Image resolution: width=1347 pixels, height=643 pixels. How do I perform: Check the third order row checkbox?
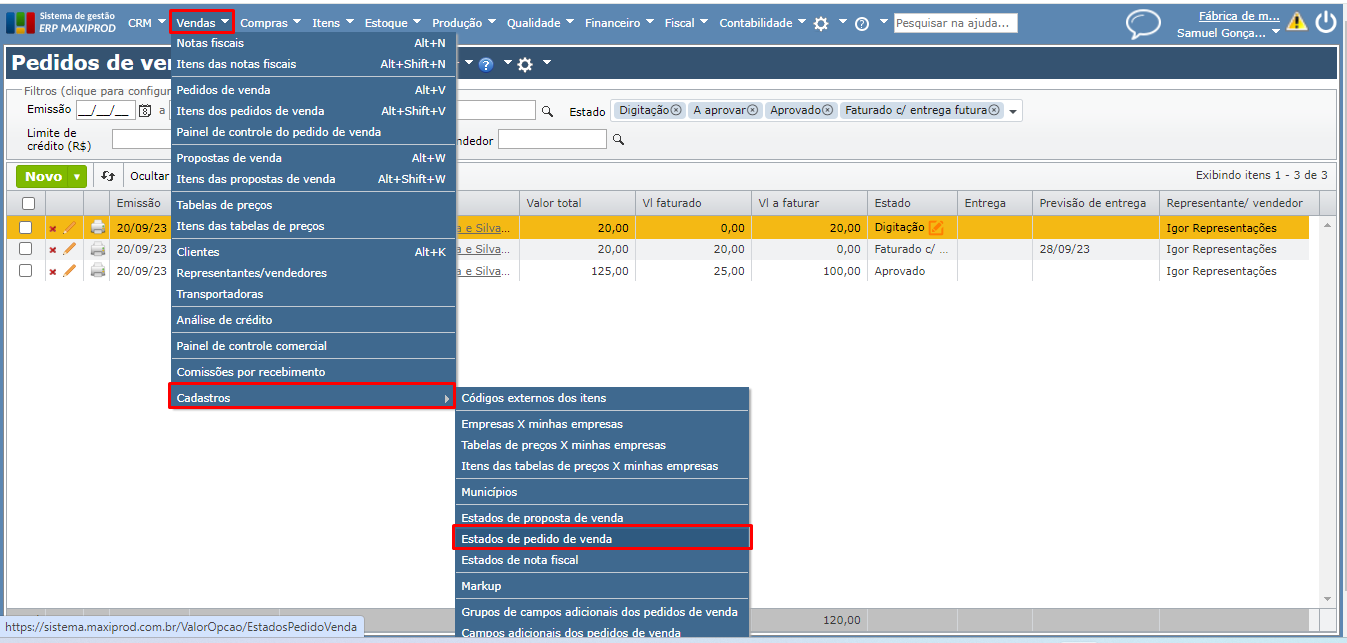pyautogui.click(x=26, y=271)
